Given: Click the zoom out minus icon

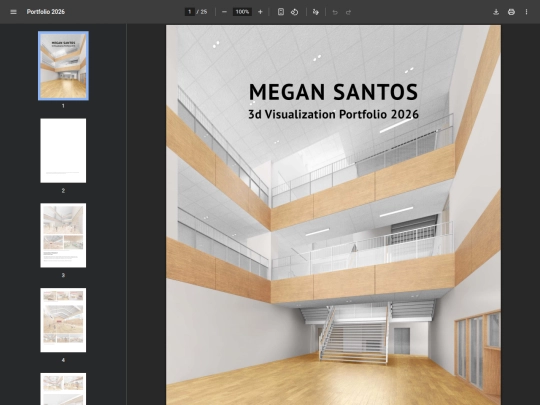Looking at the screenshot, I should 224,12.
